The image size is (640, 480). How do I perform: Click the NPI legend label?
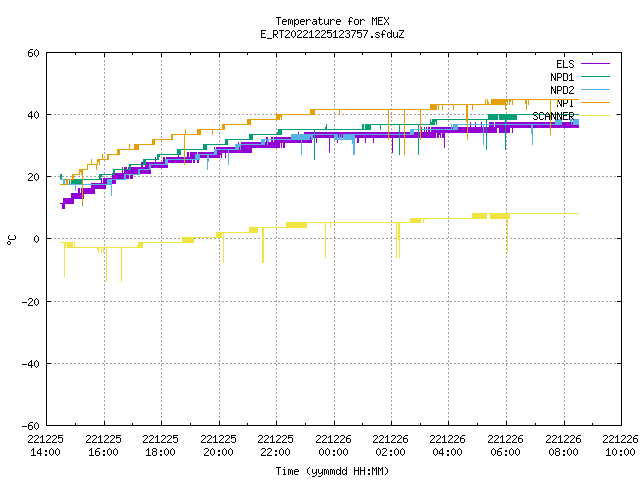565,103
